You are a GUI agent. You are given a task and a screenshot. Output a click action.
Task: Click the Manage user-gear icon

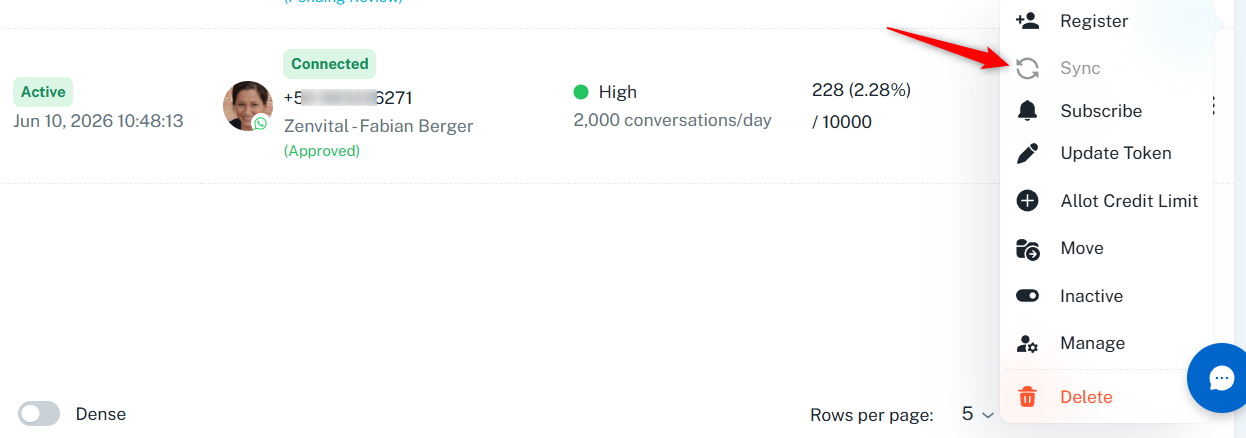(x=1027, y=344)
